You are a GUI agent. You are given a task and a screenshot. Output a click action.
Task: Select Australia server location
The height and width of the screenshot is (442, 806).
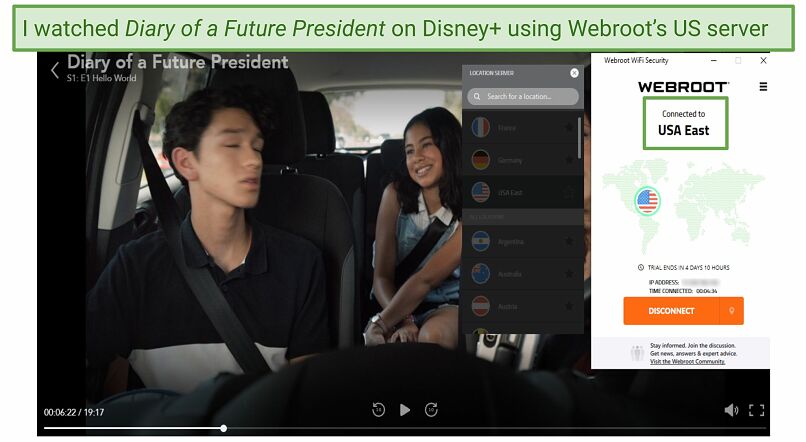coord(523,274)
